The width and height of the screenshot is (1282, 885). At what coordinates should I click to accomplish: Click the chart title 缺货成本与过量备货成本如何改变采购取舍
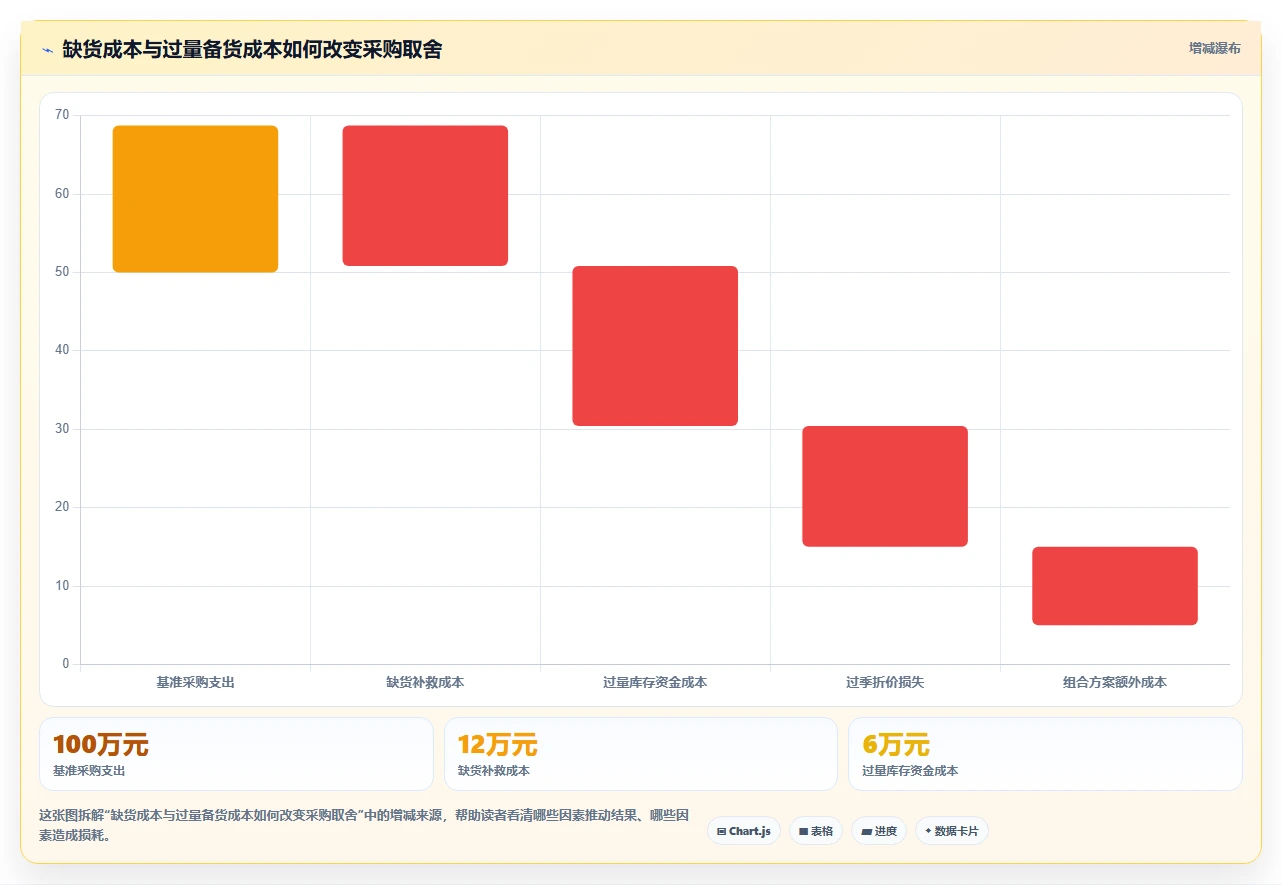coord(252,49)
